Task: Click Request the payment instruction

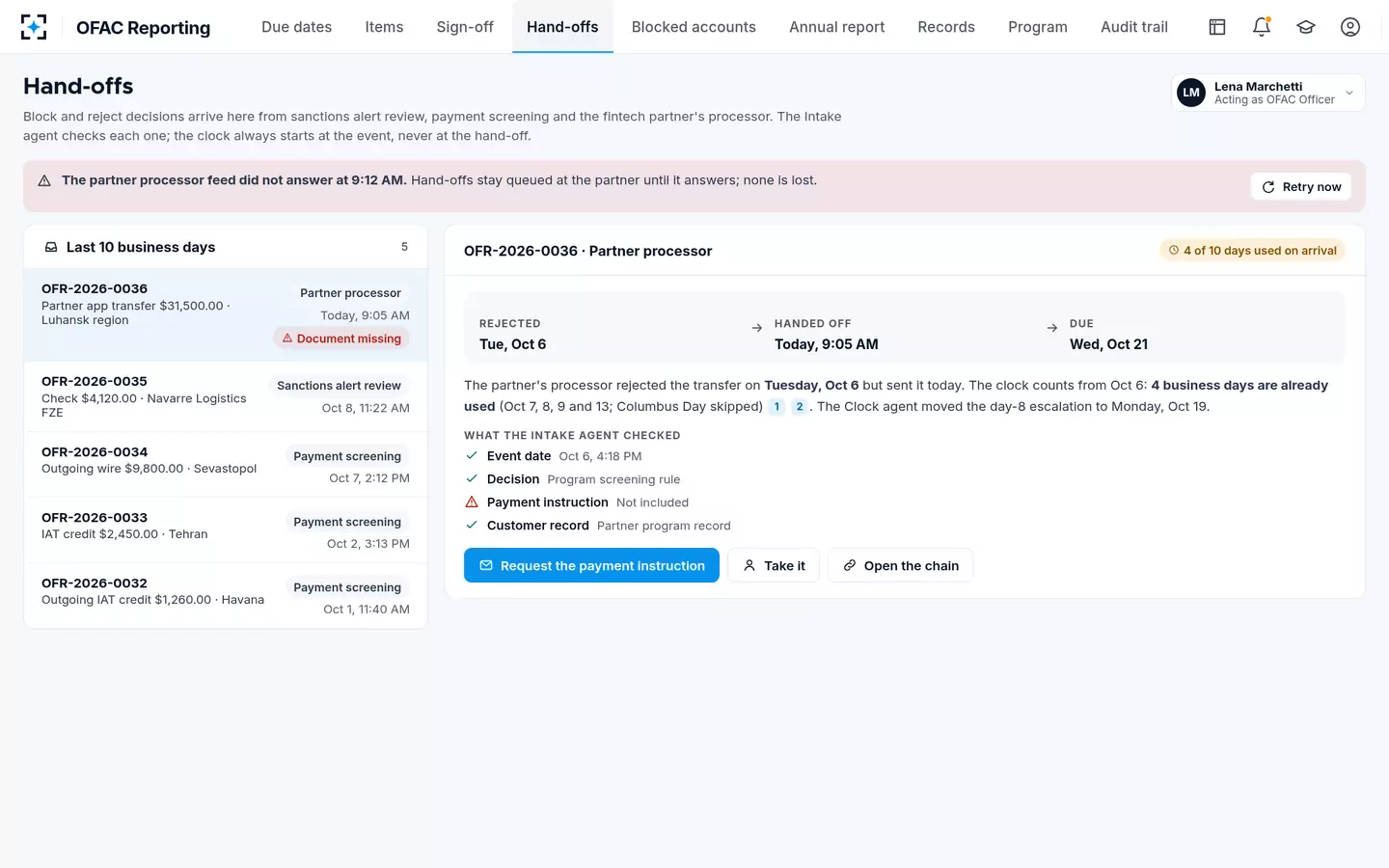Action: click(x=591, y=565)
